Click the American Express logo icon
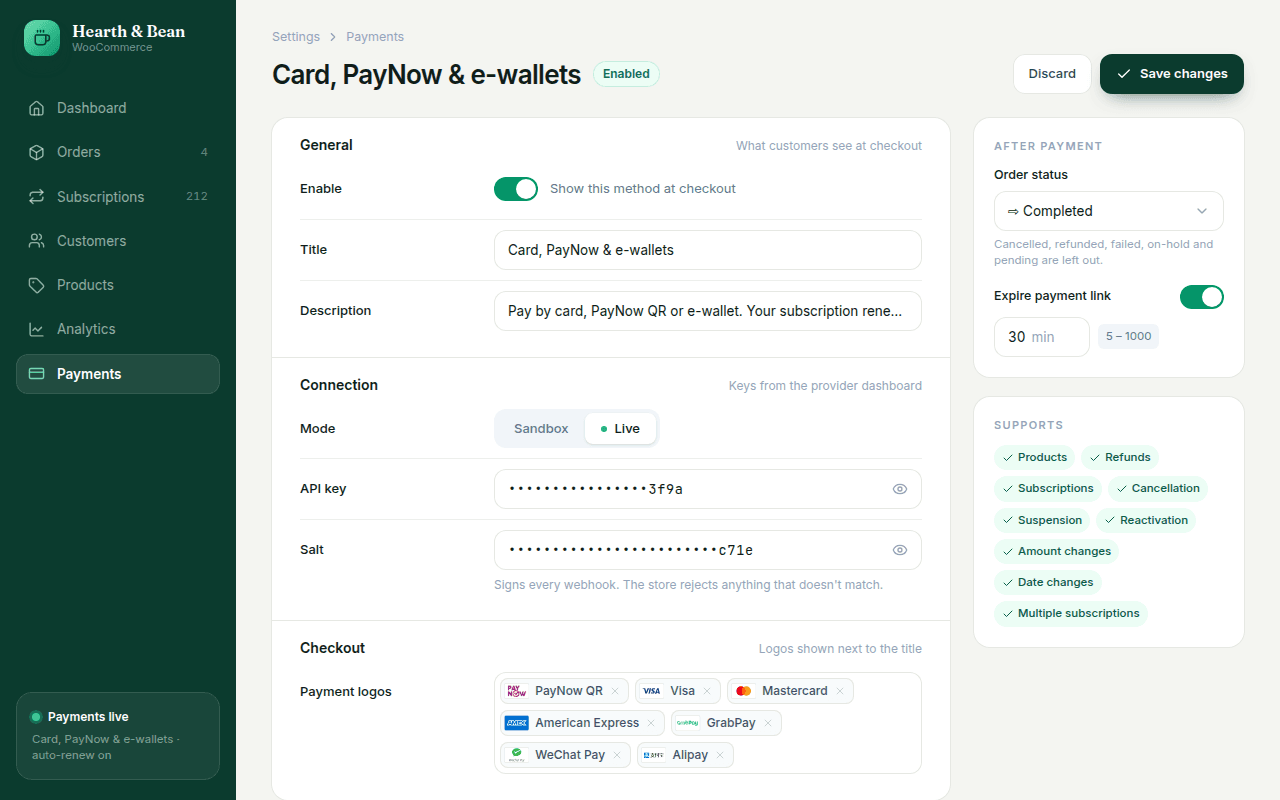Screen dimensions: 1280x800 [x=517, y=723]
